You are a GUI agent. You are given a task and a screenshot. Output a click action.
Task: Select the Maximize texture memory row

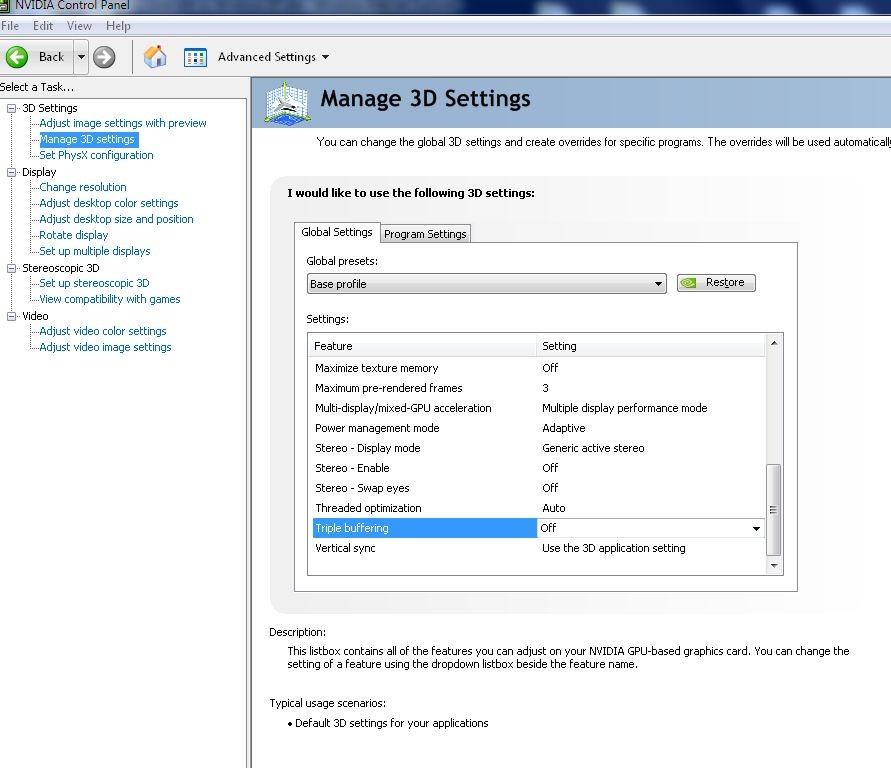tap(538, 368)
